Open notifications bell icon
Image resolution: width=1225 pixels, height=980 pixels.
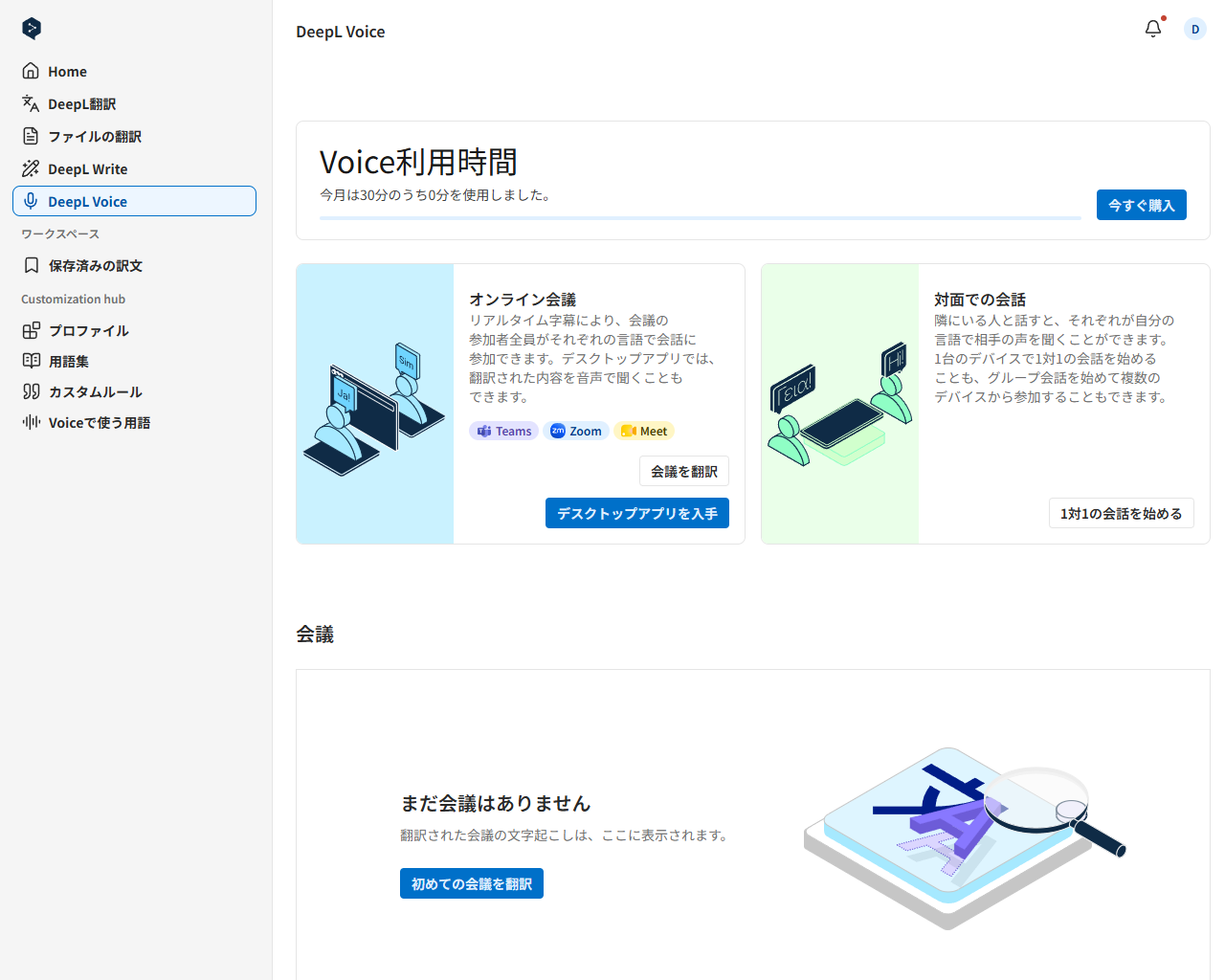pyautogui.click(x=1153, y=29)
